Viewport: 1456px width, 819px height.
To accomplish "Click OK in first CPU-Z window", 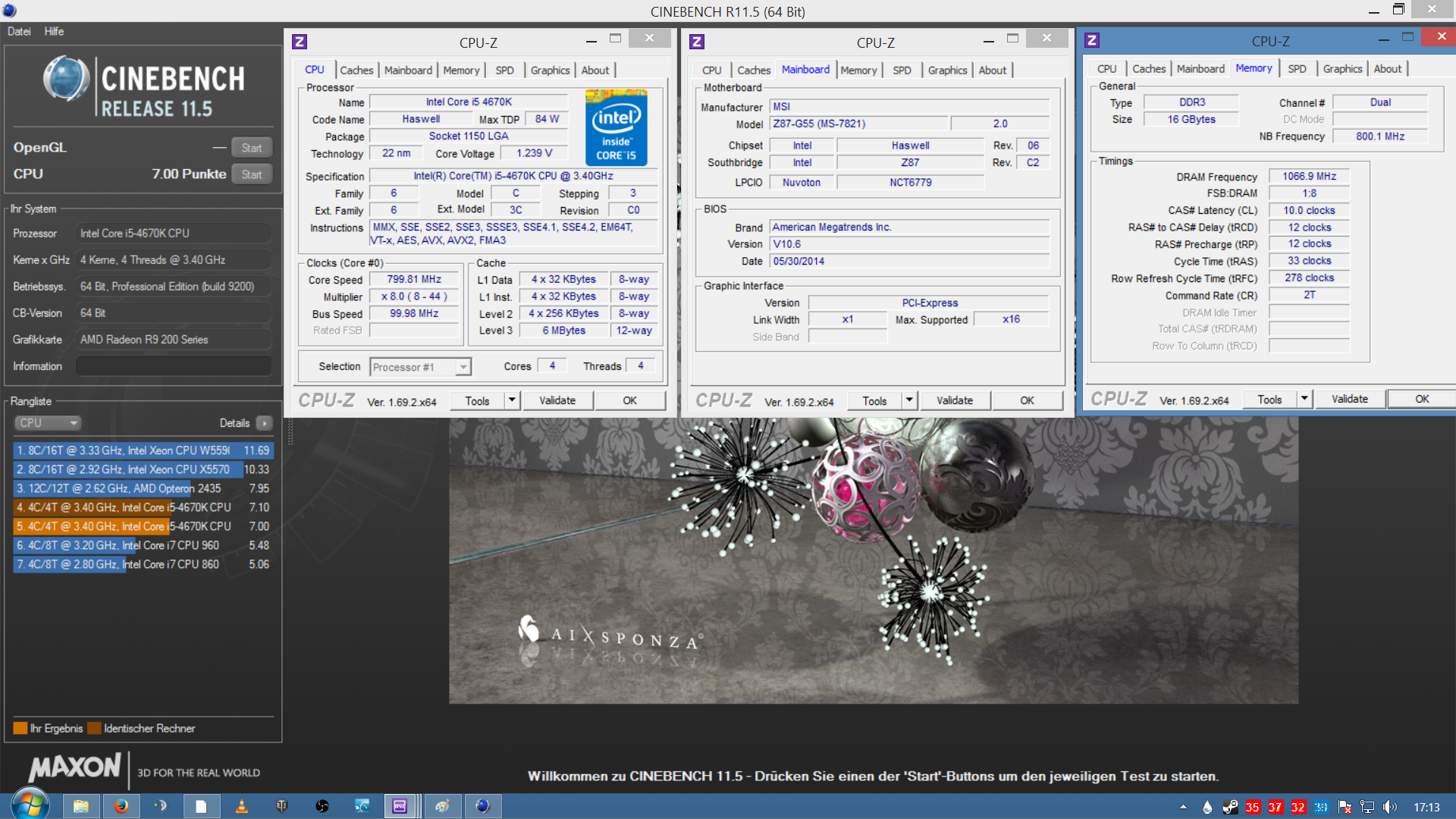I will [630, 400].
